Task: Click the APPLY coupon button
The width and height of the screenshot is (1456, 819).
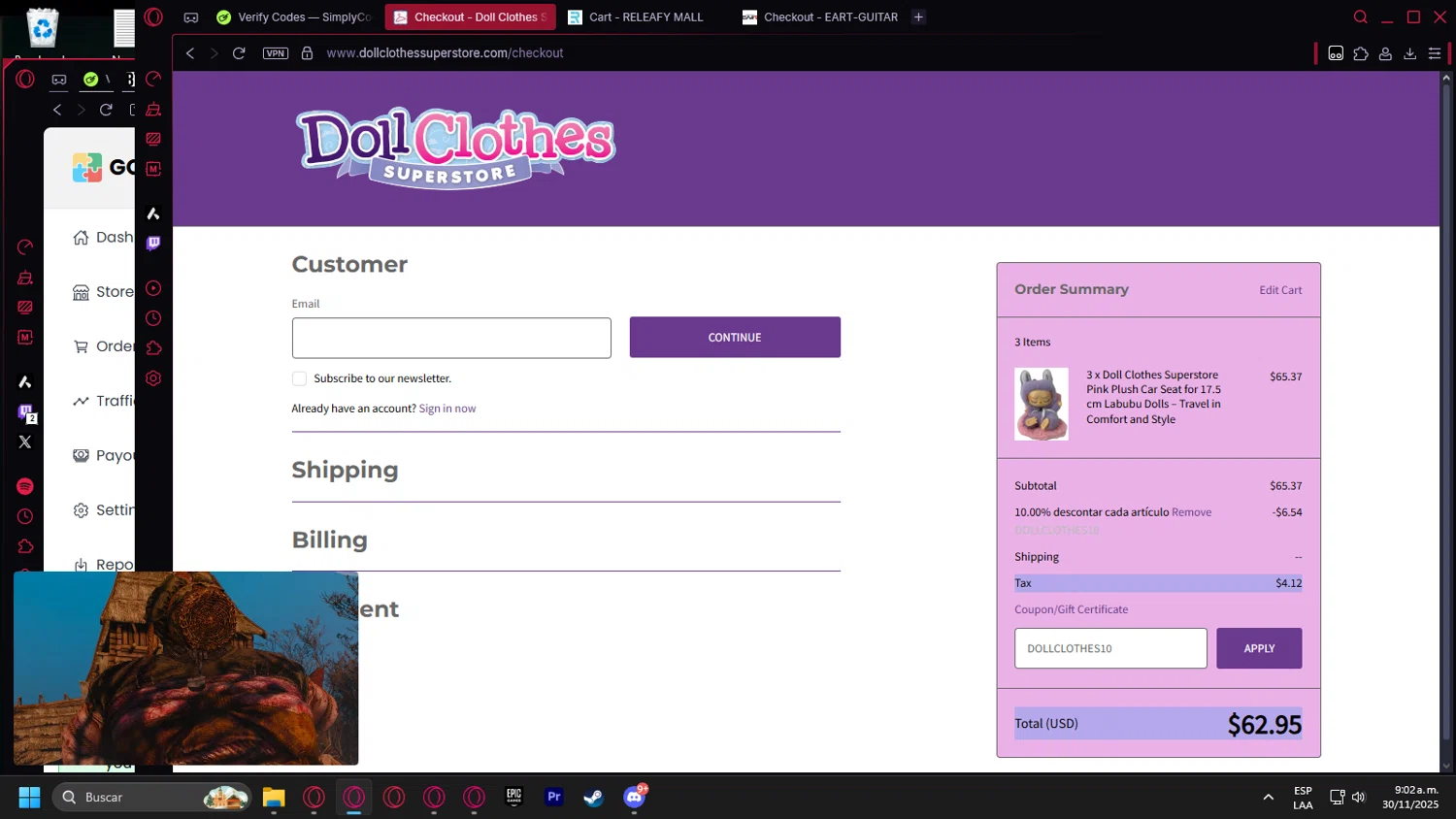Action: 1259,648
